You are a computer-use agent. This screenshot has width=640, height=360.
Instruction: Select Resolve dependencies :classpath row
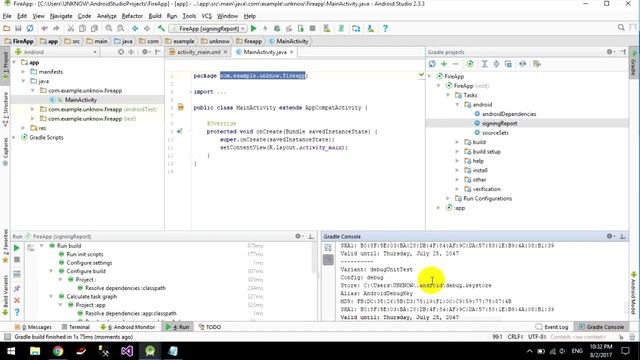(x=125, y=288)
